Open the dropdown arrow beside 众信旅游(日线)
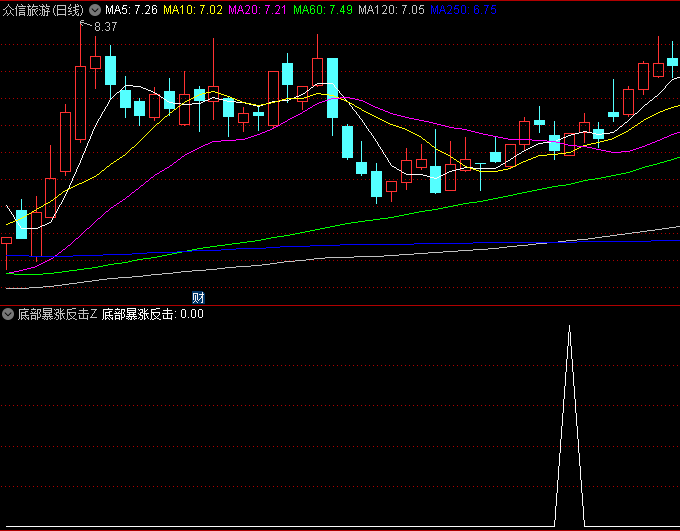This screenshot has height=531, width=680. 95,10
